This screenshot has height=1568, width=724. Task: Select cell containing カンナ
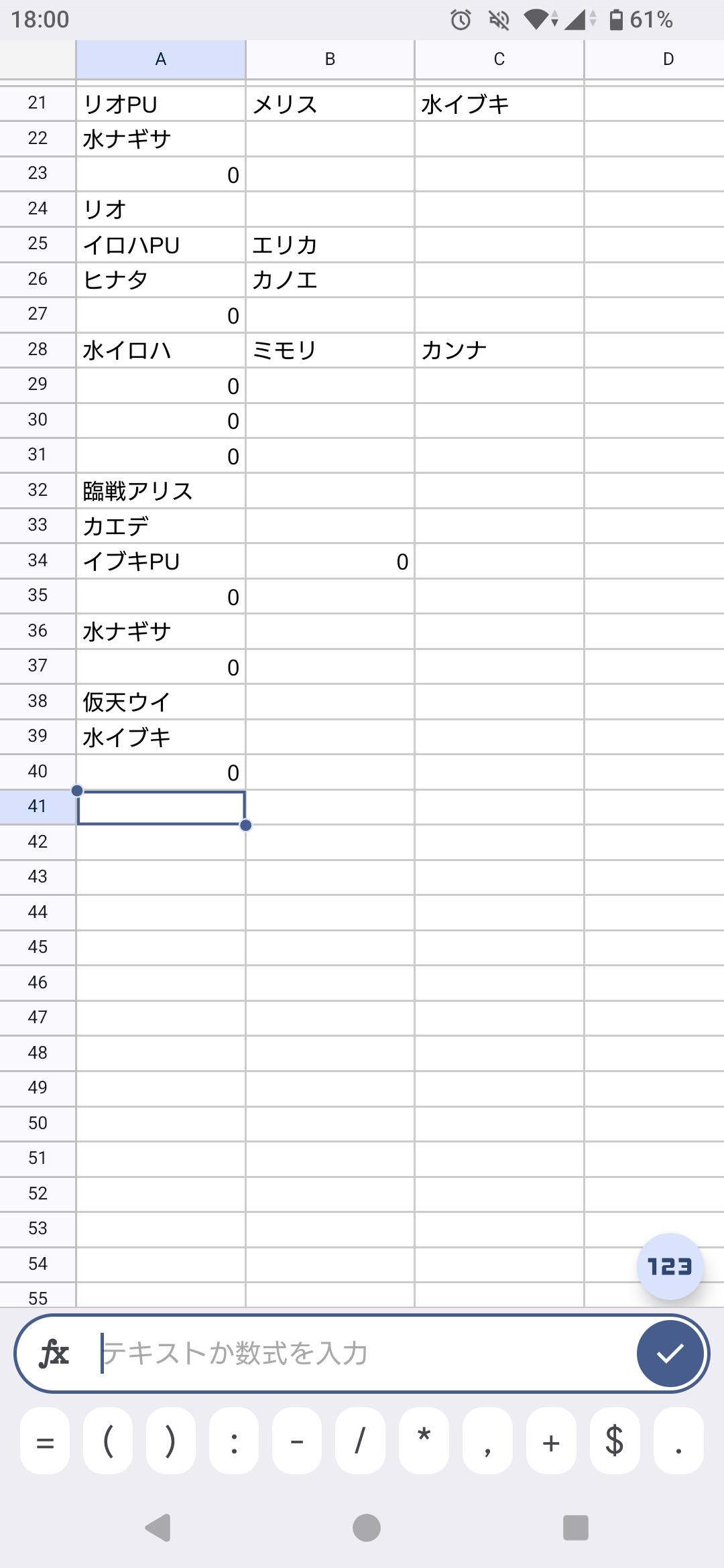[499, 350]
